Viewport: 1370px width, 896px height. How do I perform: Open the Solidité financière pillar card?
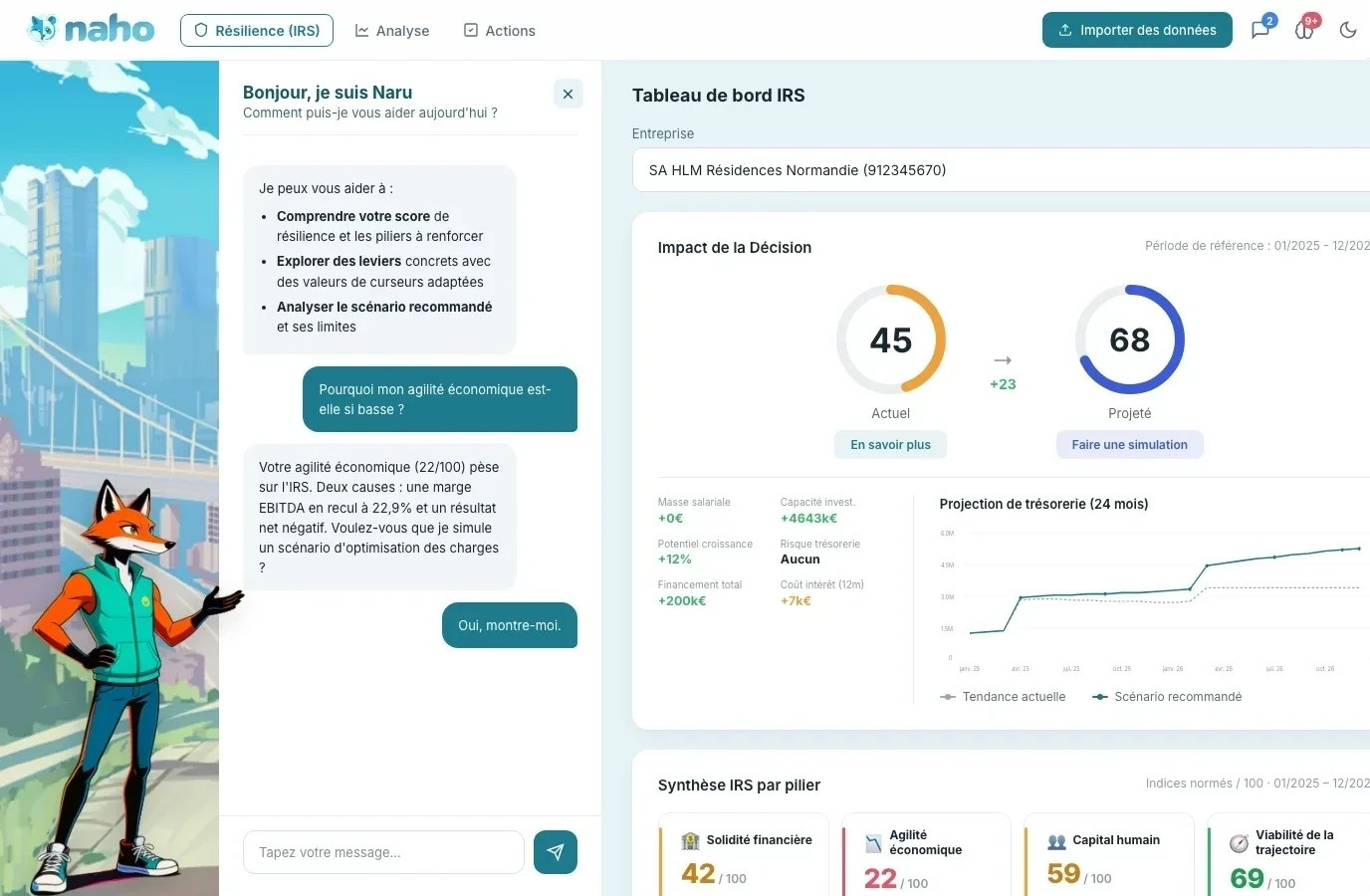pos(744,855)
